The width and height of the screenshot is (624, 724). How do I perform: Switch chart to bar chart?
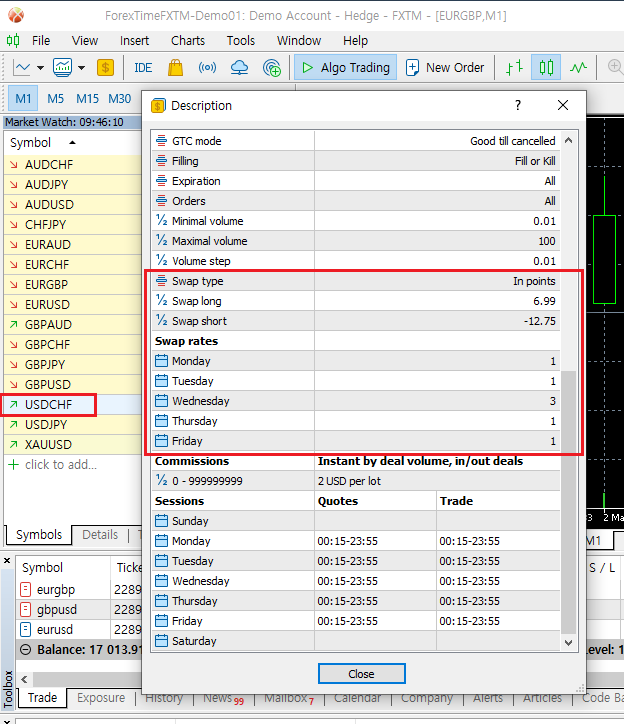point(514,68)
